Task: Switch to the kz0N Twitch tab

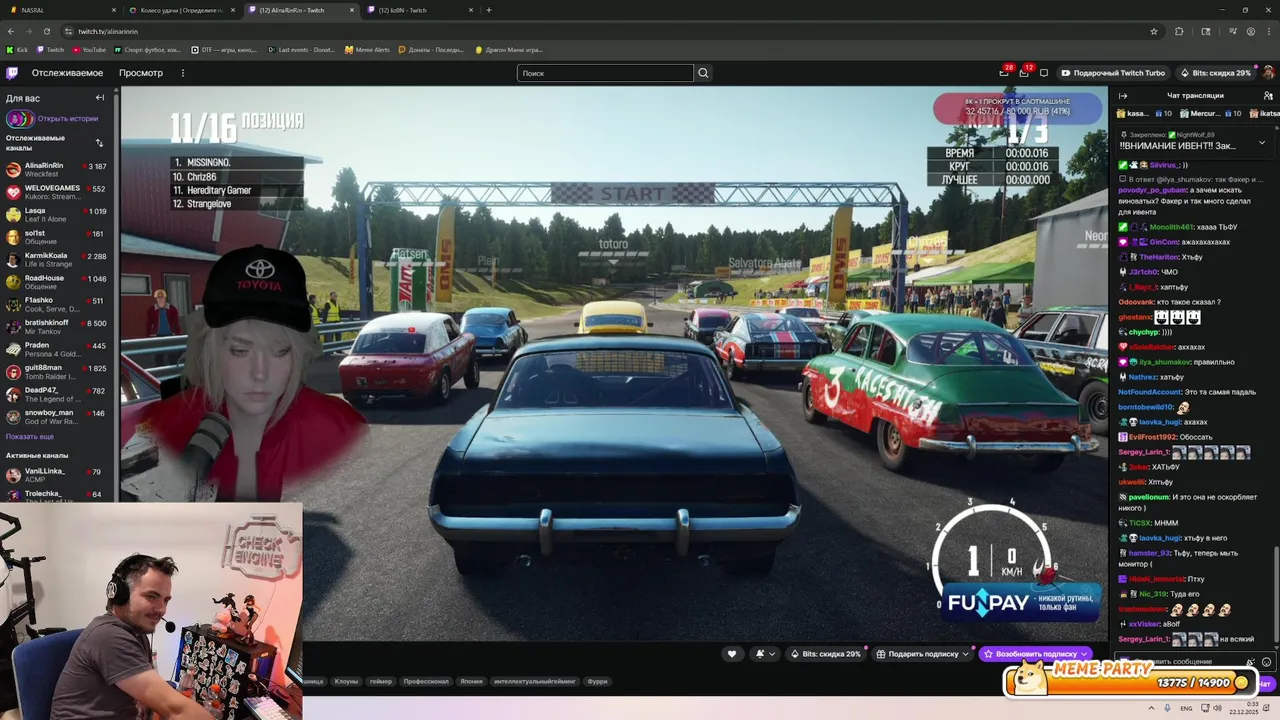Action: pos(420,10)
